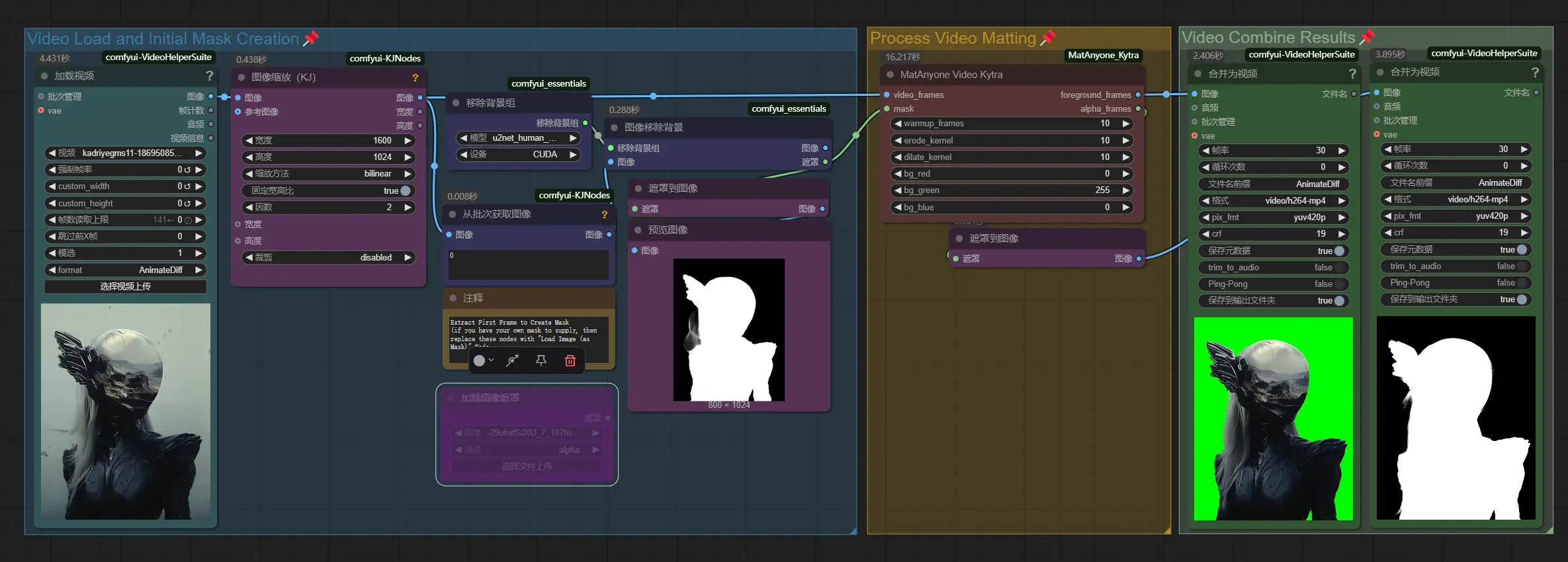Pin the selected node using the toolbox pin icon
This screenshot has width=1568, height=562.
pyautogui.click(x=541, y=360)
